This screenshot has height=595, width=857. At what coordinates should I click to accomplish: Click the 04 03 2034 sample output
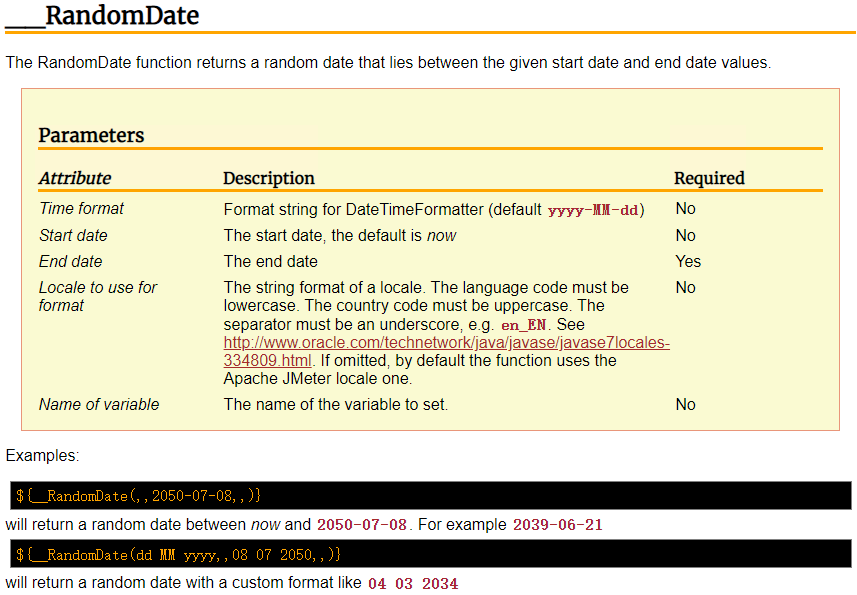point(413,583)
